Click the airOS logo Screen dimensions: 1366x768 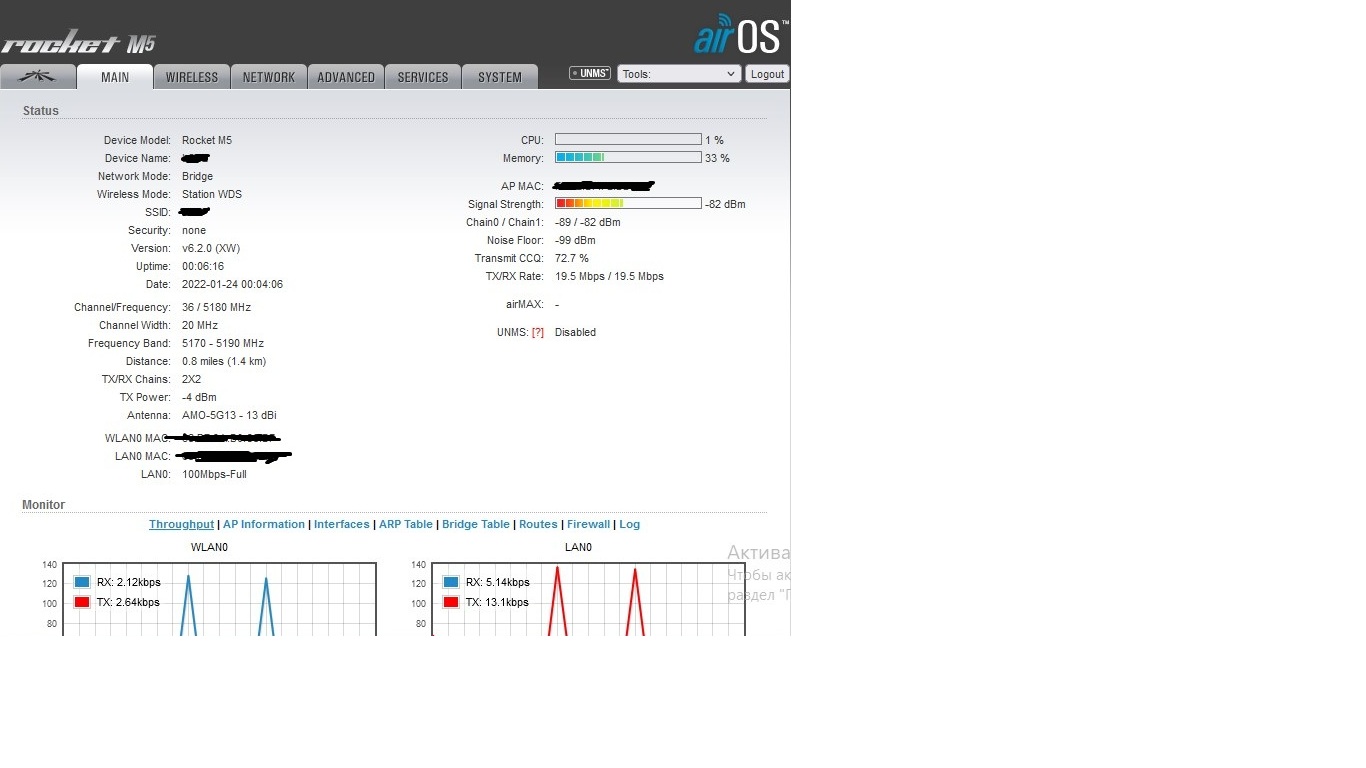pyautogui.click(x=740, y=35)
